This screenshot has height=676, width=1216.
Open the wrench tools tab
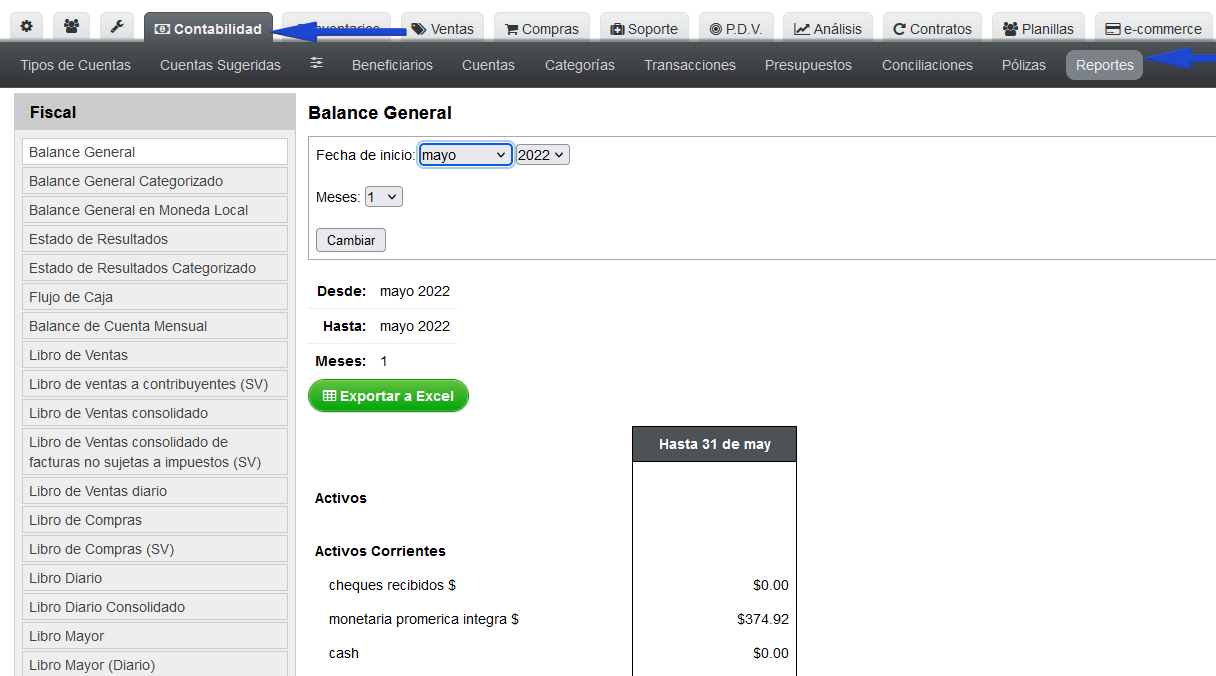pos(117,28)
